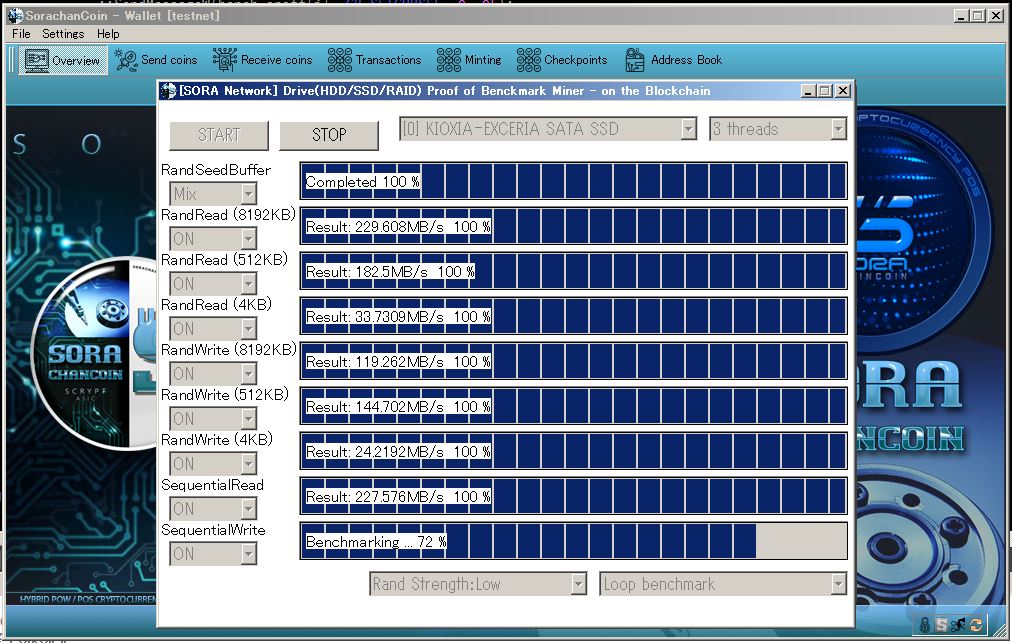Click the 'RandRead (4KB)' label
Screen dimensions: 1012x643
pos(216,305)
